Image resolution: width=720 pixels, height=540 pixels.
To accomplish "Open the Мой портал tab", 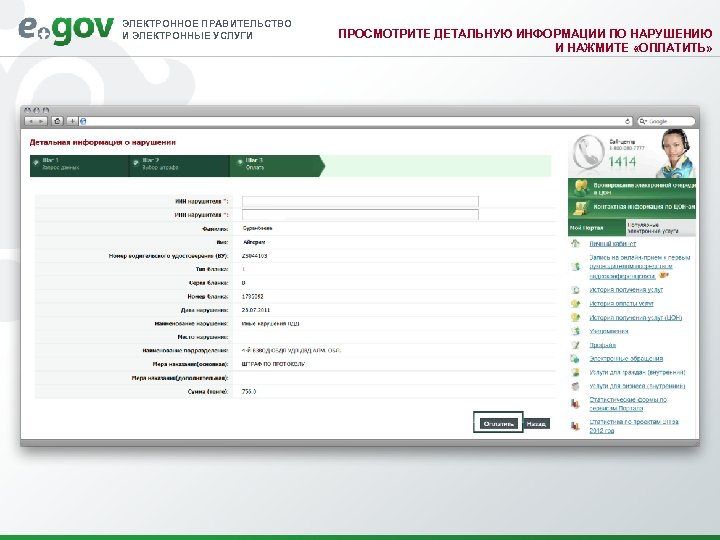I will pos(596,228).
